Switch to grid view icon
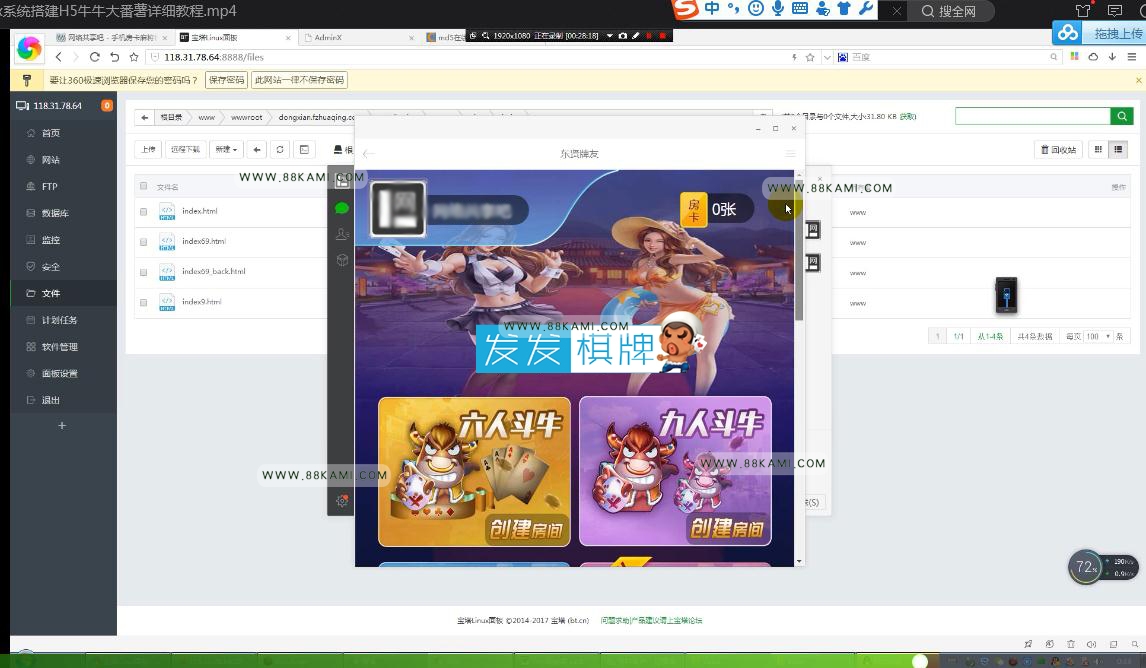The image size is (1146, 668). point(1098,150)
